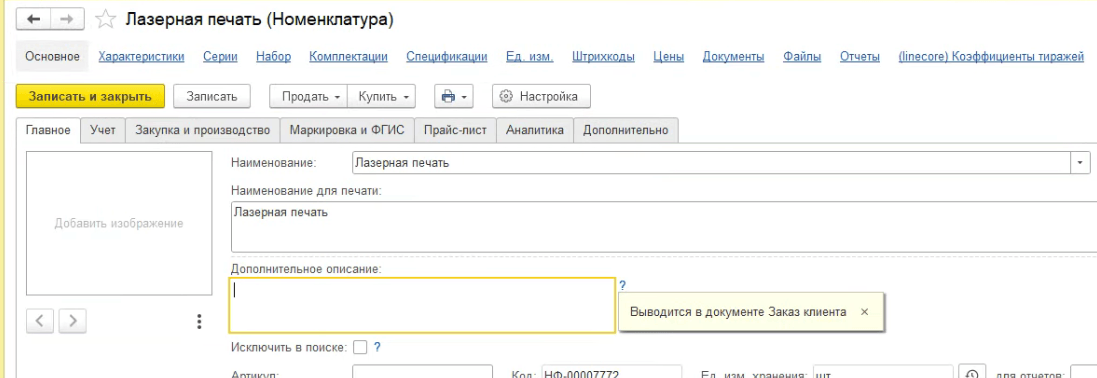Viewport: 1097px width, 378px height.
Task: Open the Отчеты link
Action: click(860, 57)
